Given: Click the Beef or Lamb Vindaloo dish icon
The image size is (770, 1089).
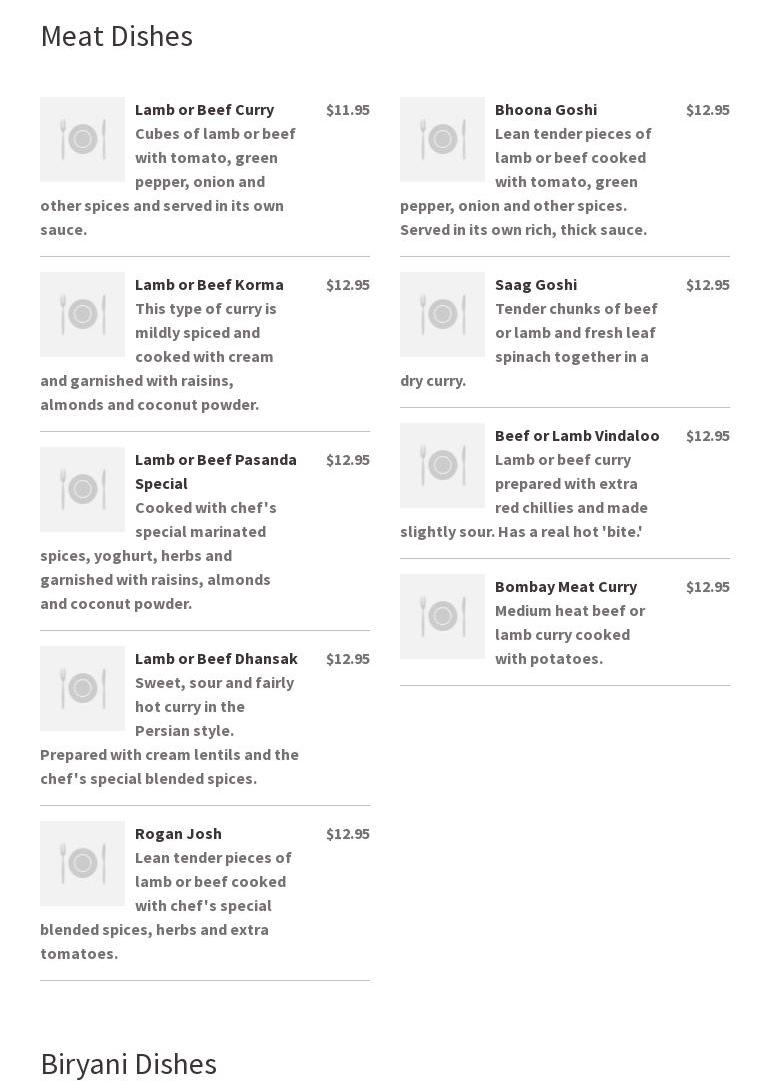Looking at the screenshot, I should pos(442,465).
